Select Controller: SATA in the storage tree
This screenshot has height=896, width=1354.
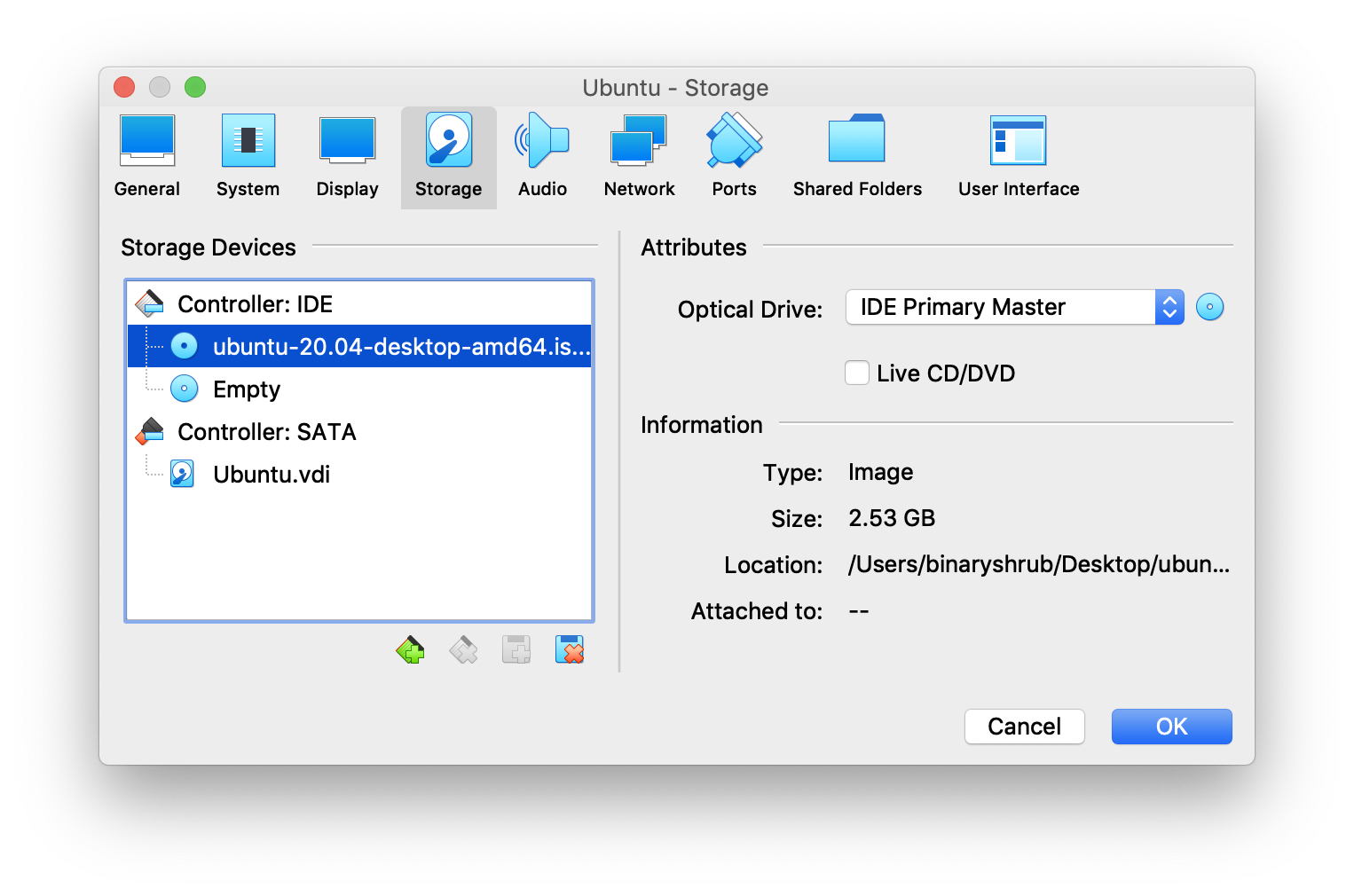pyautogui.click(x=359, y=432)
